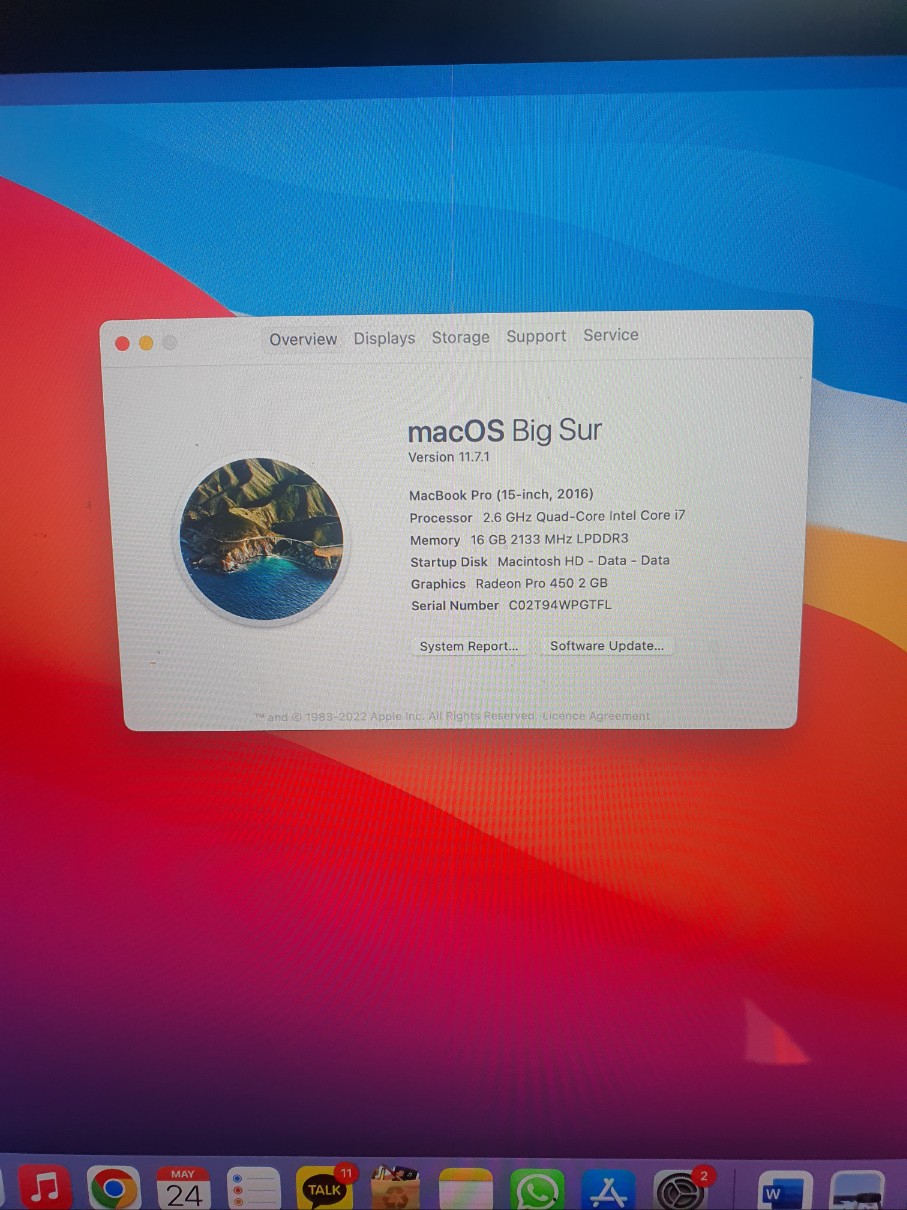Viewport: 907px width, 1210px height.
Task: Click the Radeon Pro 450 2 GB value
Action: coord(541,582)
